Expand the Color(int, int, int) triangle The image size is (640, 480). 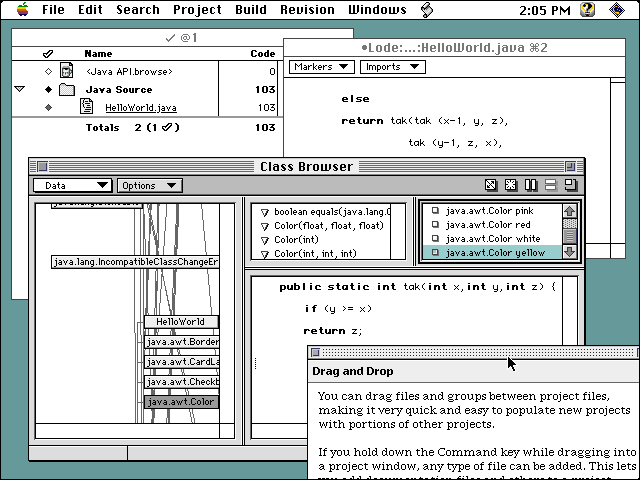click(x=264, y=254)
